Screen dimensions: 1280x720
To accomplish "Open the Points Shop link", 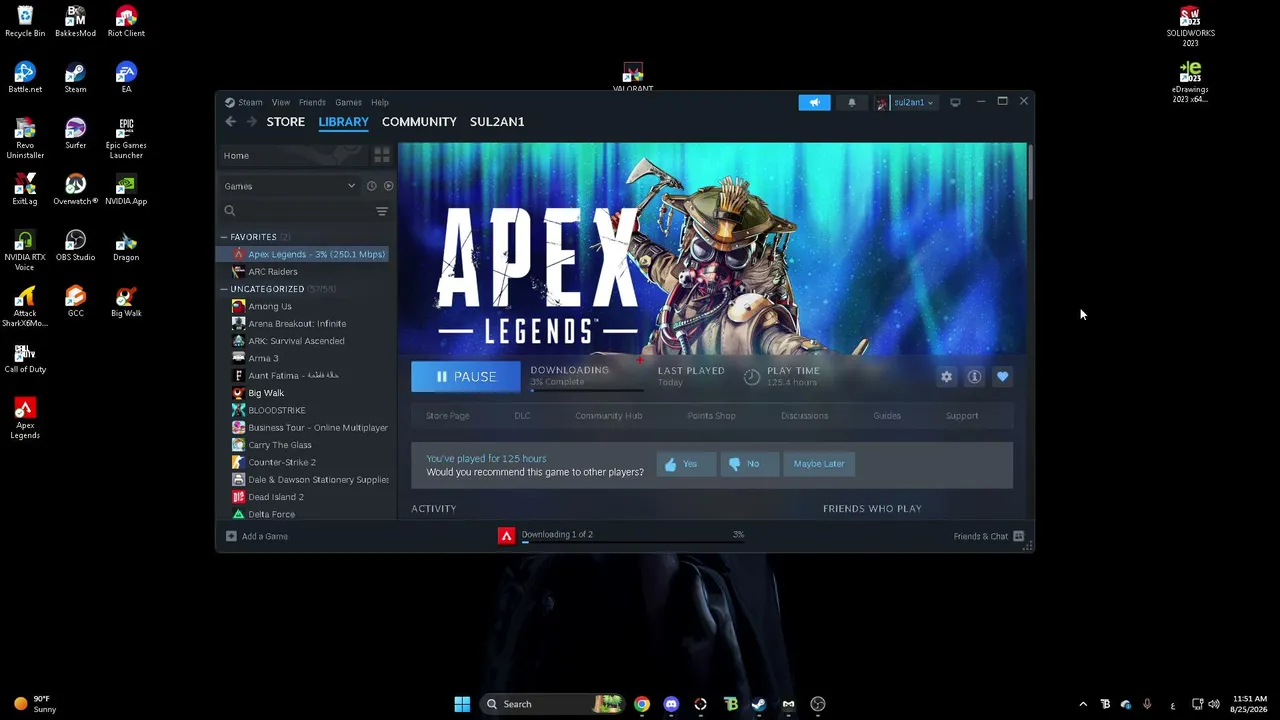I will point(711,416).
